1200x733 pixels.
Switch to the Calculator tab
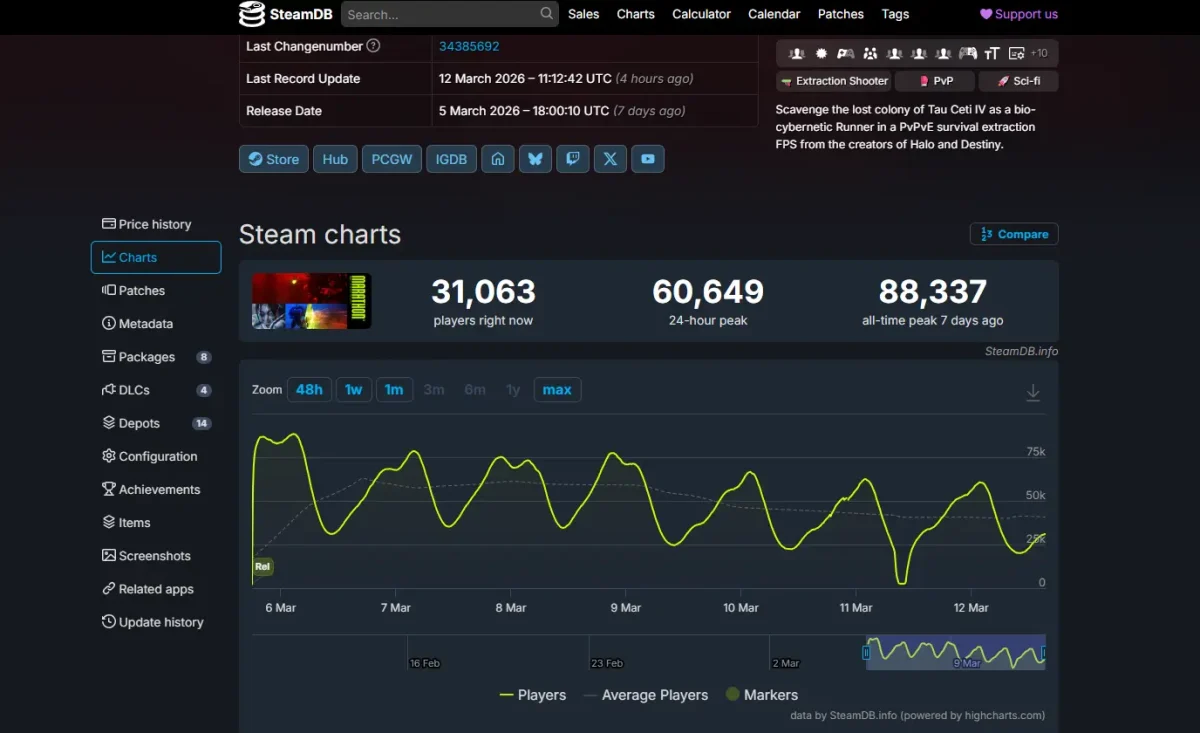(701, 14)
